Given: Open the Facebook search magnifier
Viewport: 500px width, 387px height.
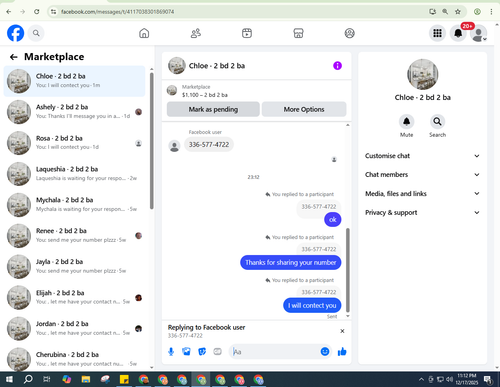Looking at the screenshot, I should 36,33.
